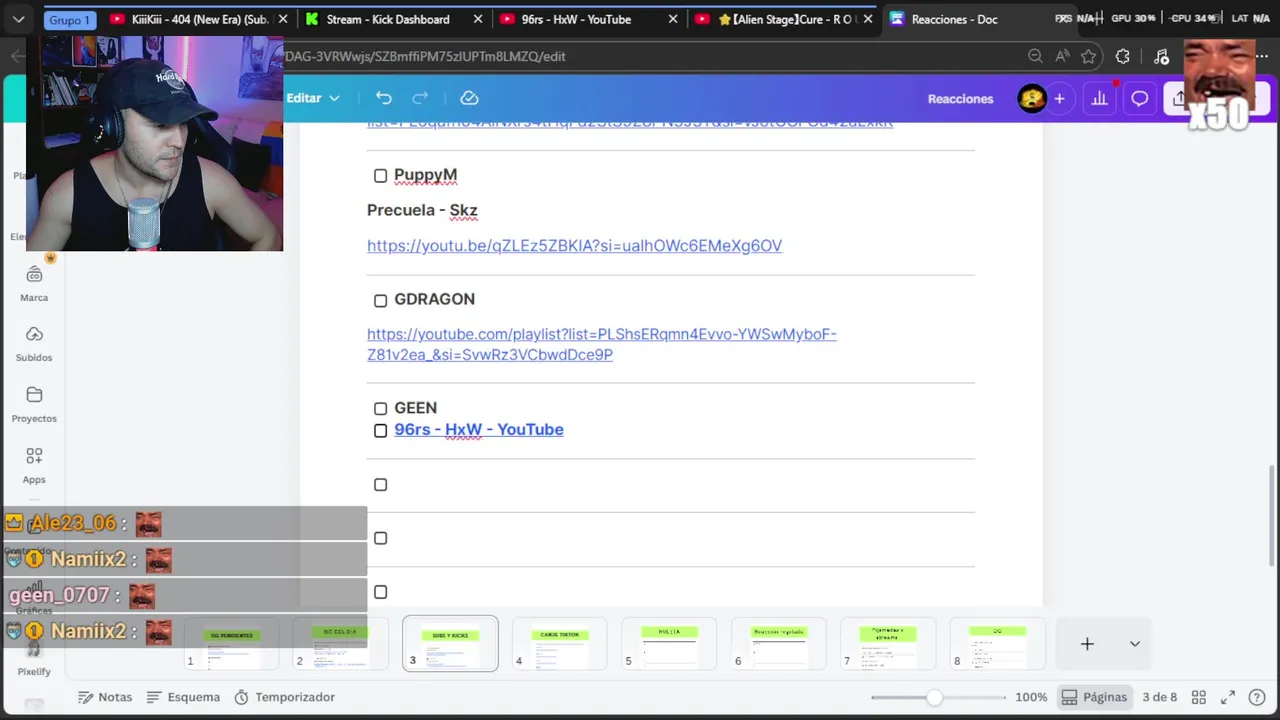The height and width of the screenshot is (720, 1280).
Task: Select the current page 3 thumbnail
Action: [x=450, y=644]
